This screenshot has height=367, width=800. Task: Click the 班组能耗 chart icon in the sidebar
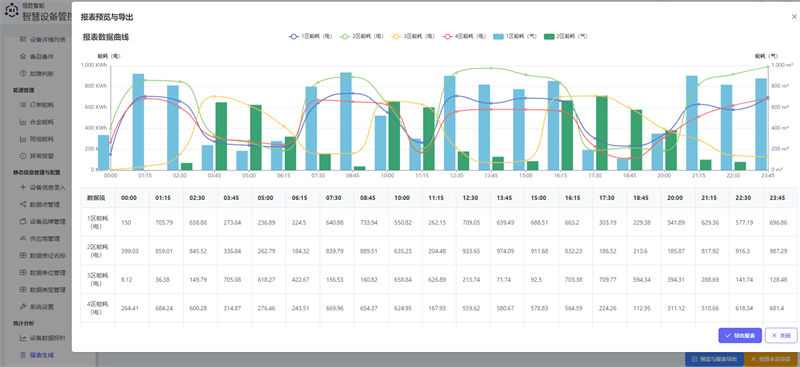click(22, 139)
